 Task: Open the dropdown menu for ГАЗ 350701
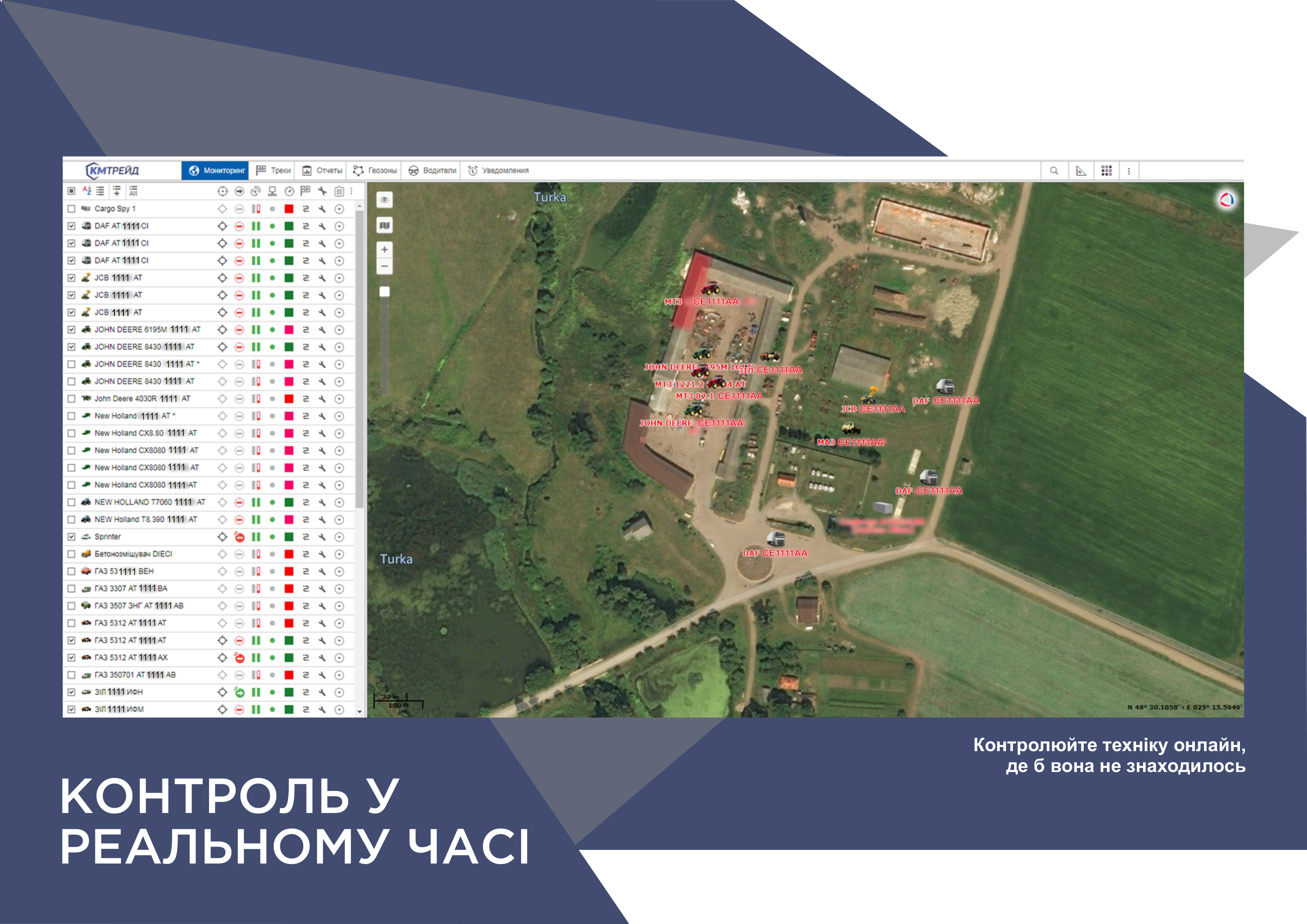339,675
